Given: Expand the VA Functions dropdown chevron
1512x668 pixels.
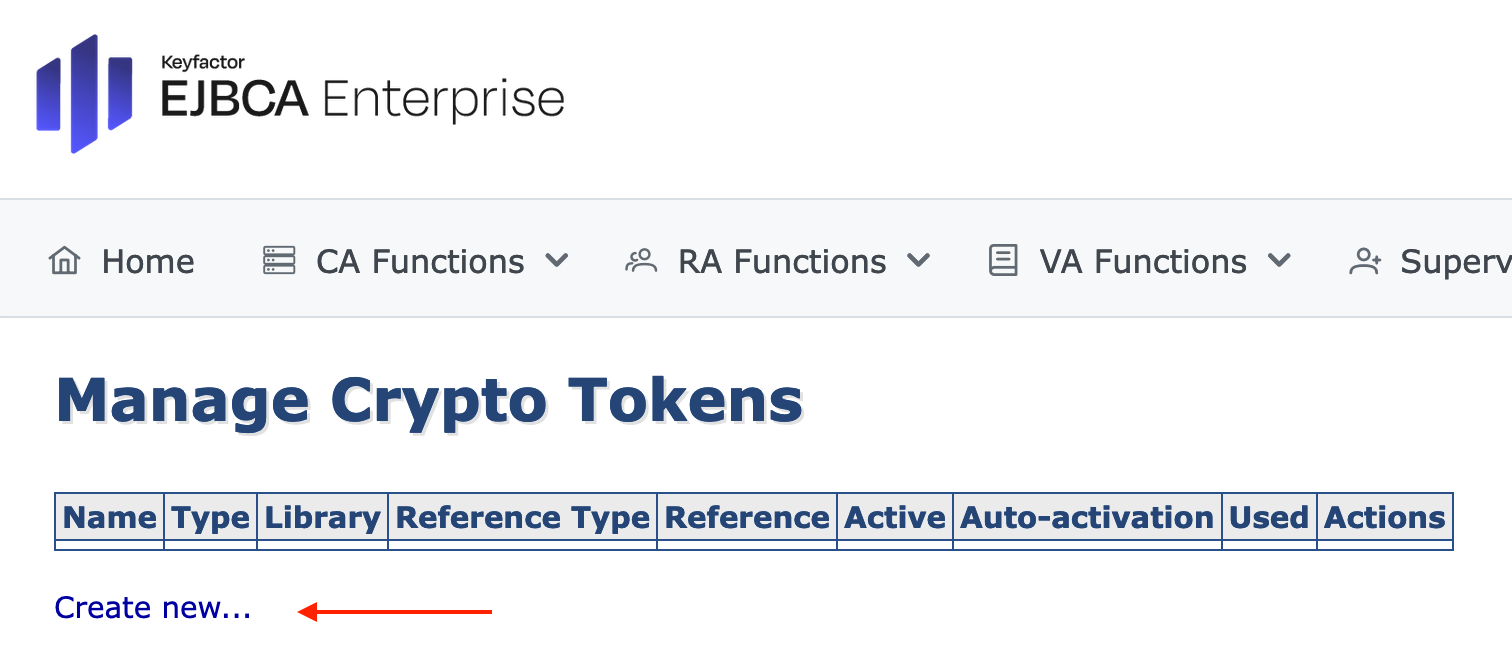Looking at the screenshot, I should click(1279, 262).
